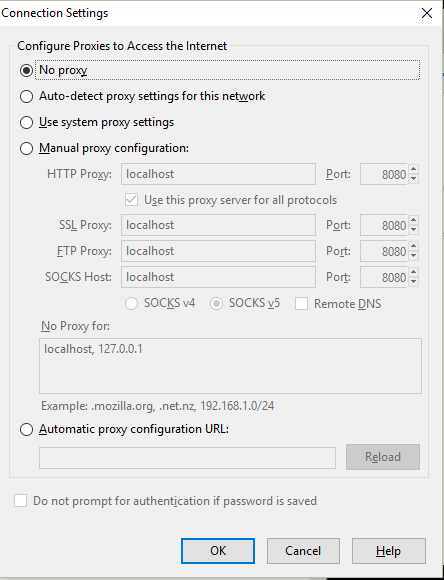Screen dimensions: 444x580
Task: Select SOCKS v5 radio button
Action: coord(216,304)
